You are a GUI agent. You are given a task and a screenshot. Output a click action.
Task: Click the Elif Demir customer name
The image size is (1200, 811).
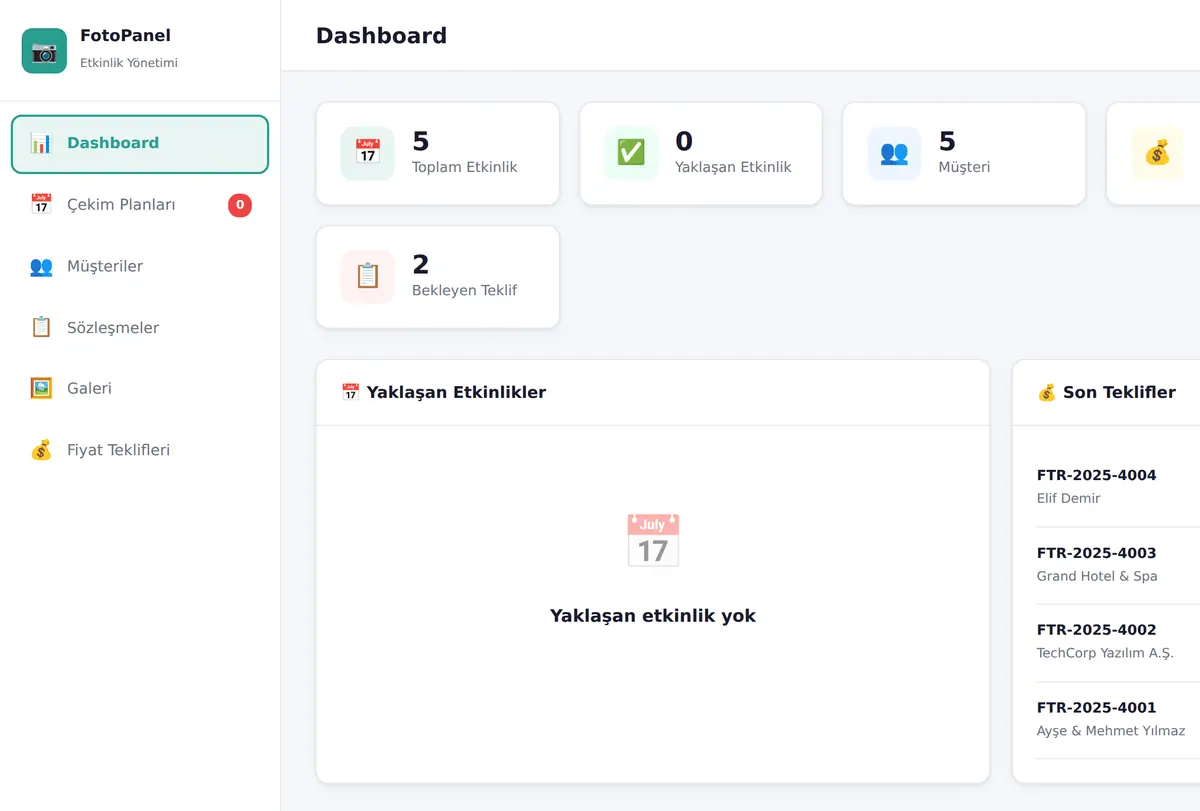(x=1068, y=498)
